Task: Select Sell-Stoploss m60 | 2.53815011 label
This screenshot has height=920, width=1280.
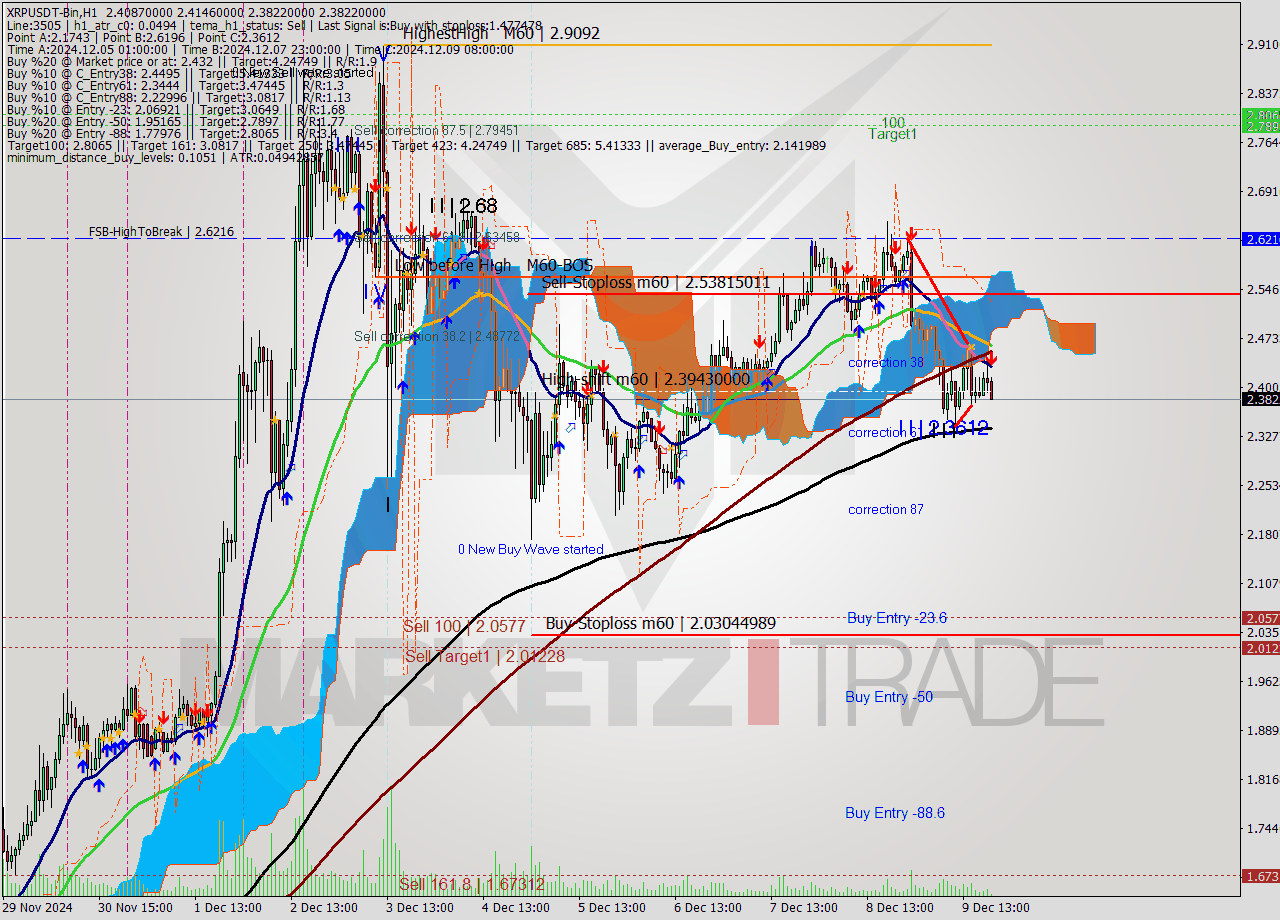Action: (x=655, y=283)
